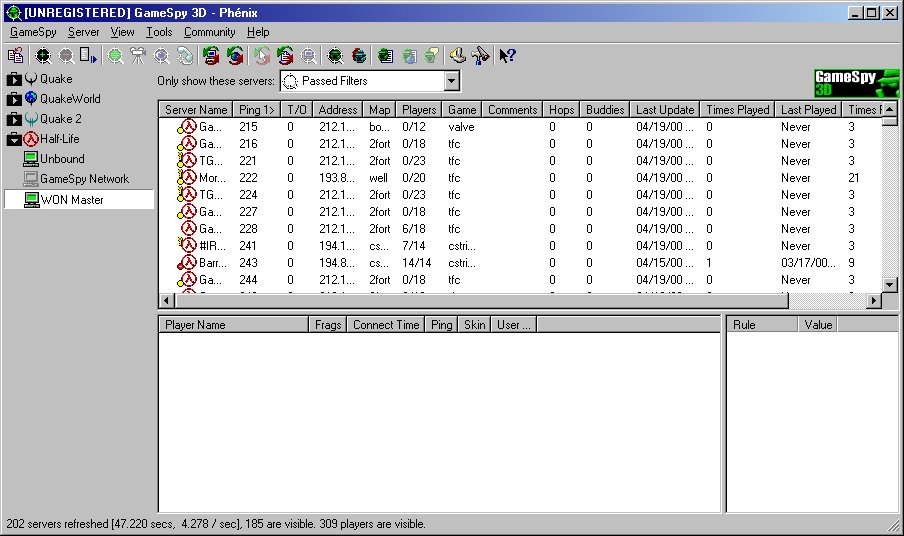This screenshot has width=904, height=536.
Task: Select the server row with ping 215
Action: click(520, 127)
